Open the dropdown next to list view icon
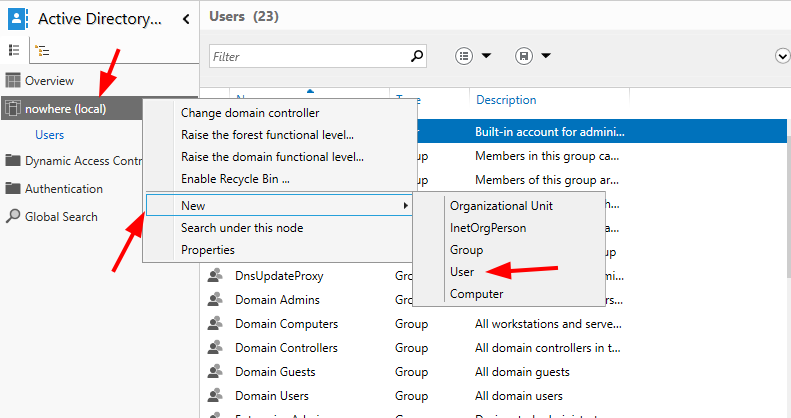 (x=486, y=55)
